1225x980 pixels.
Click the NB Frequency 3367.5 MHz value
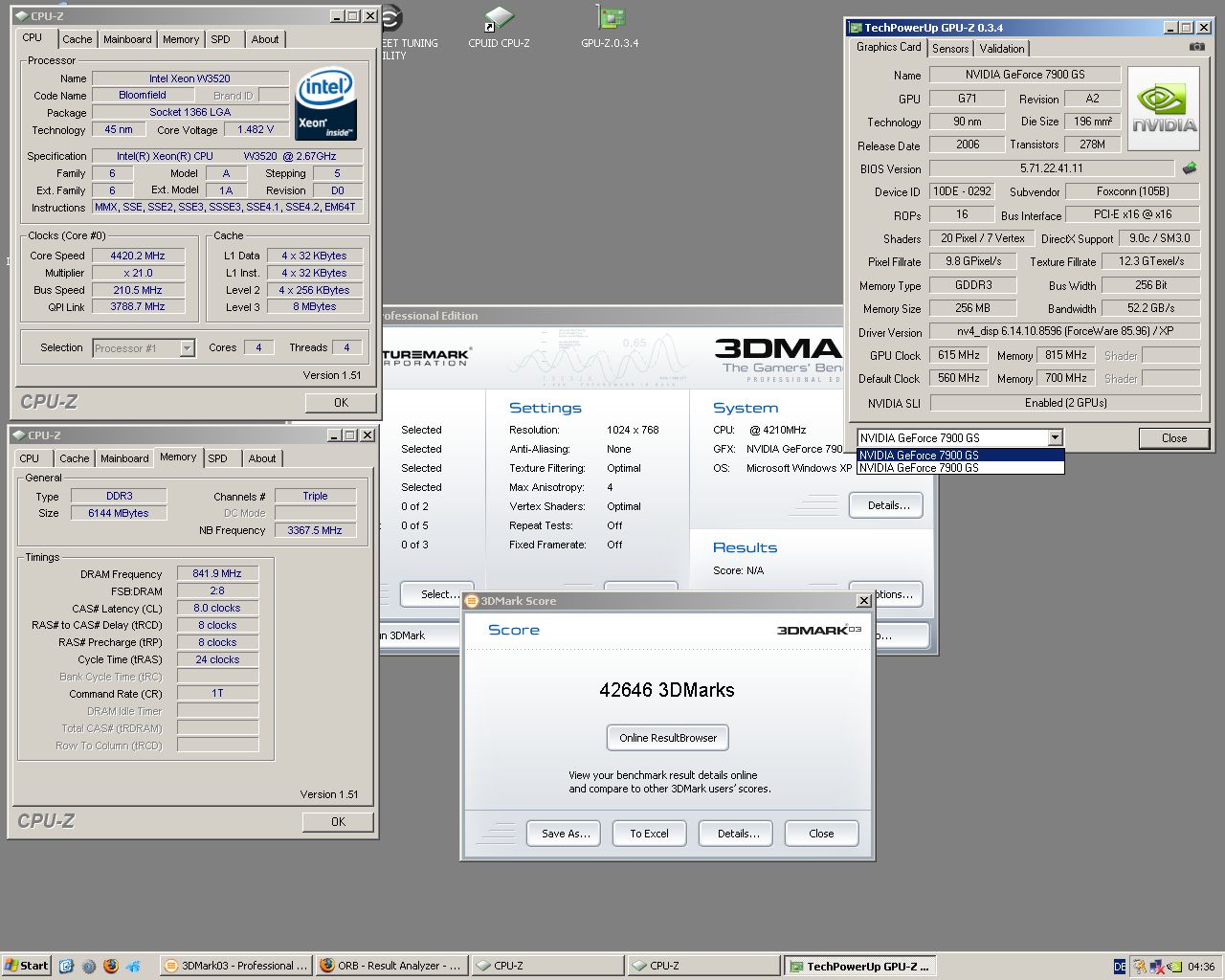tap(315, 530)
